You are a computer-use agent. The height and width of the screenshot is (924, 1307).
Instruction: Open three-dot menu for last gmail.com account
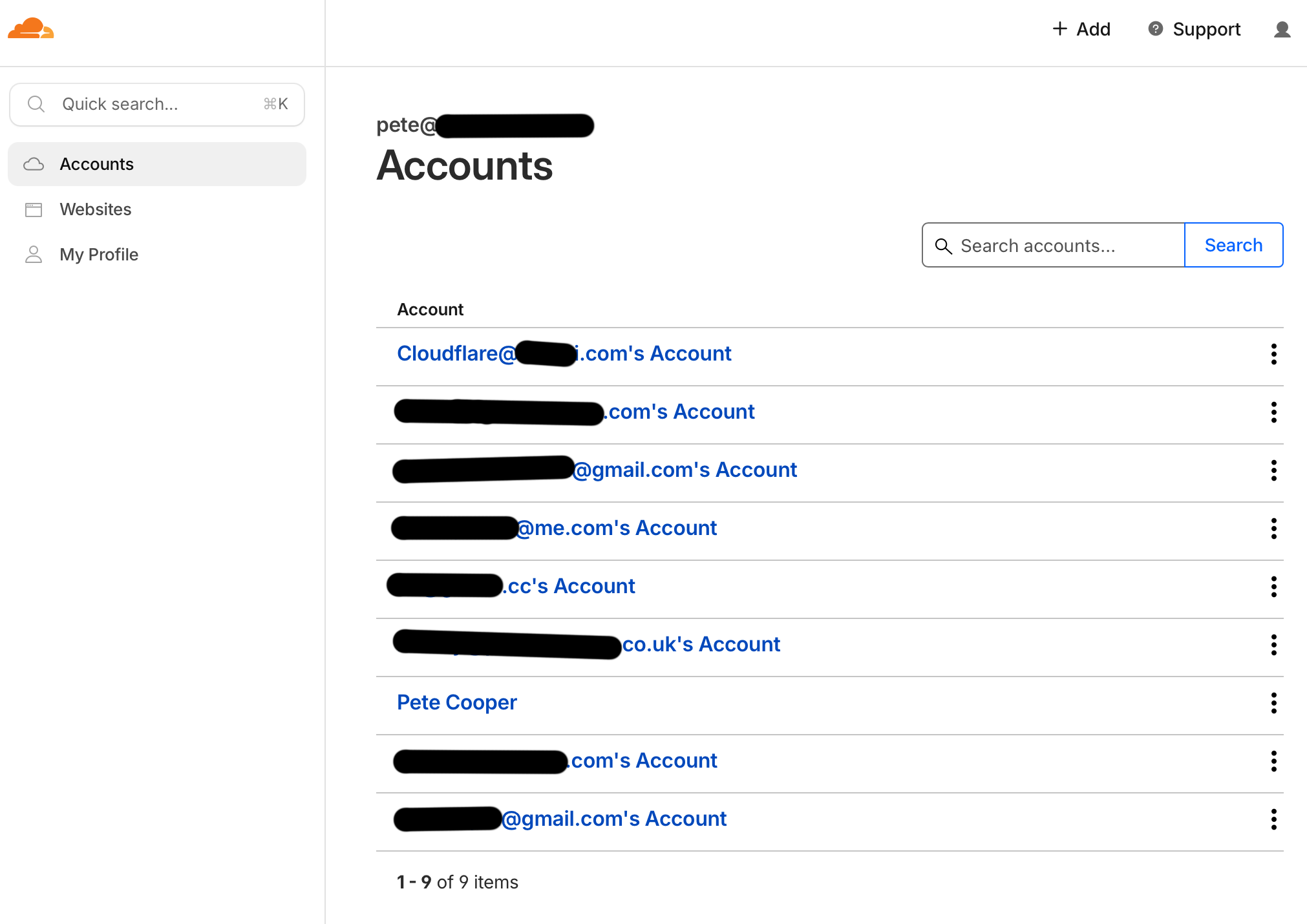pos(1273,819)
